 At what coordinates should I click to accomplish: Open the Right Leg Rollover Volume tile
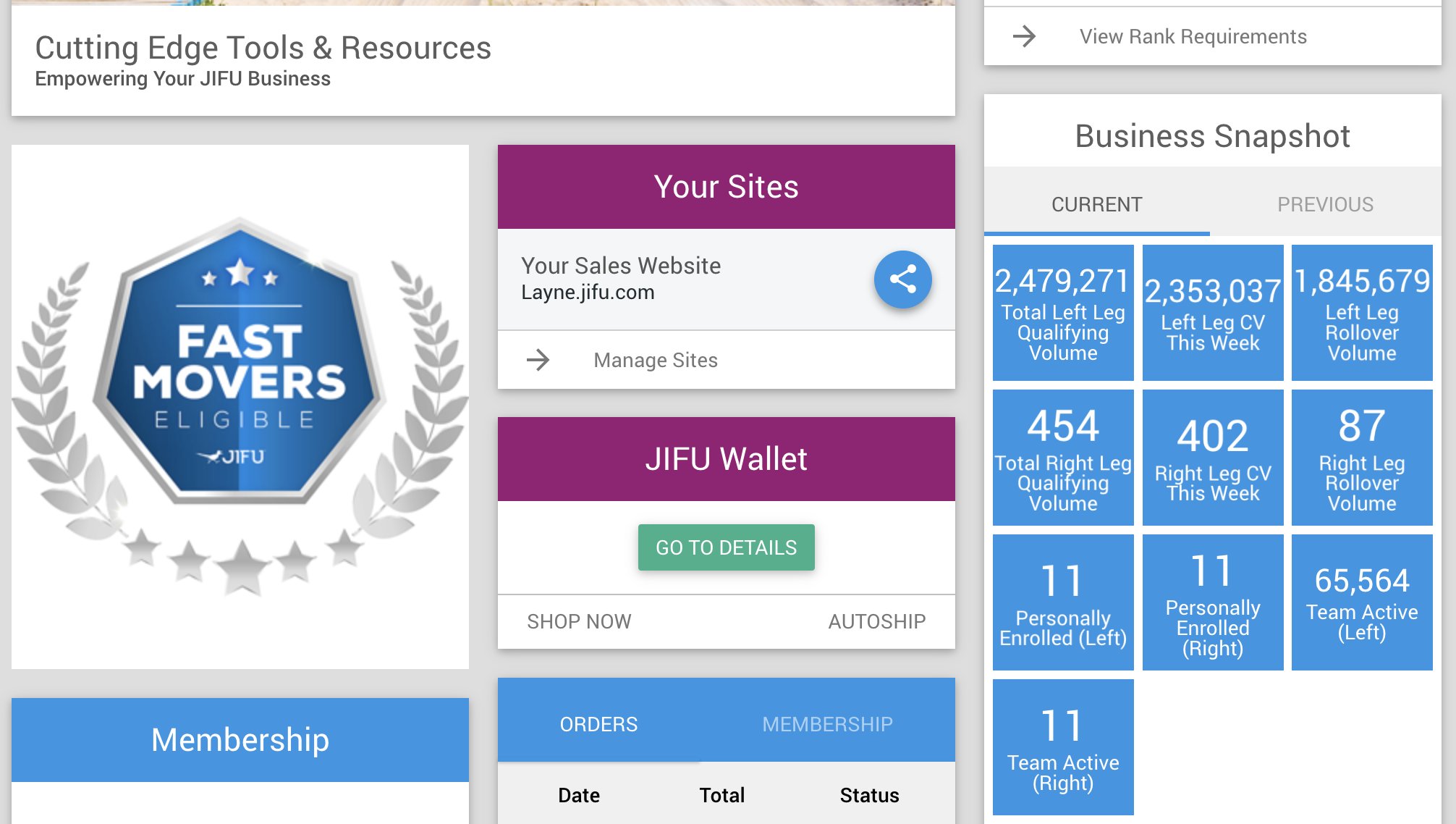[1362, 458]
